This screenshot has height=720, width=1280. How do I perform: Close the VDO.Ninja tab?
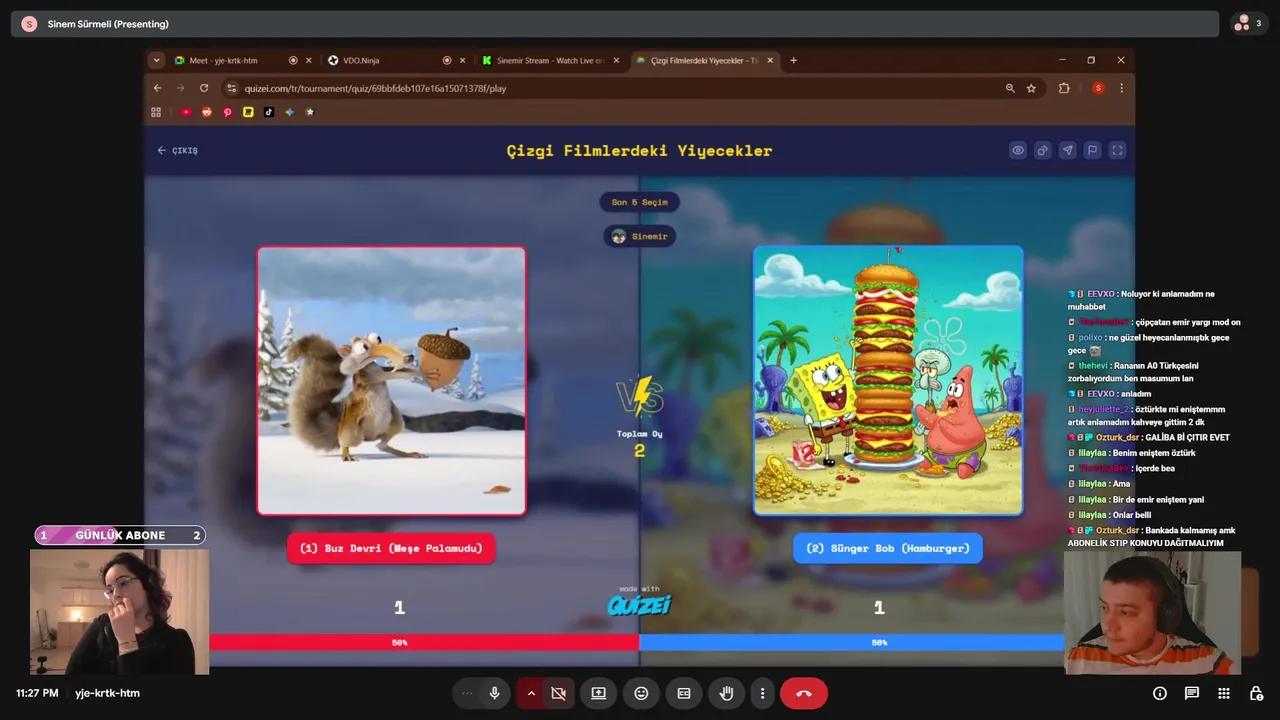pyautogui.click(x=464, y=60)
